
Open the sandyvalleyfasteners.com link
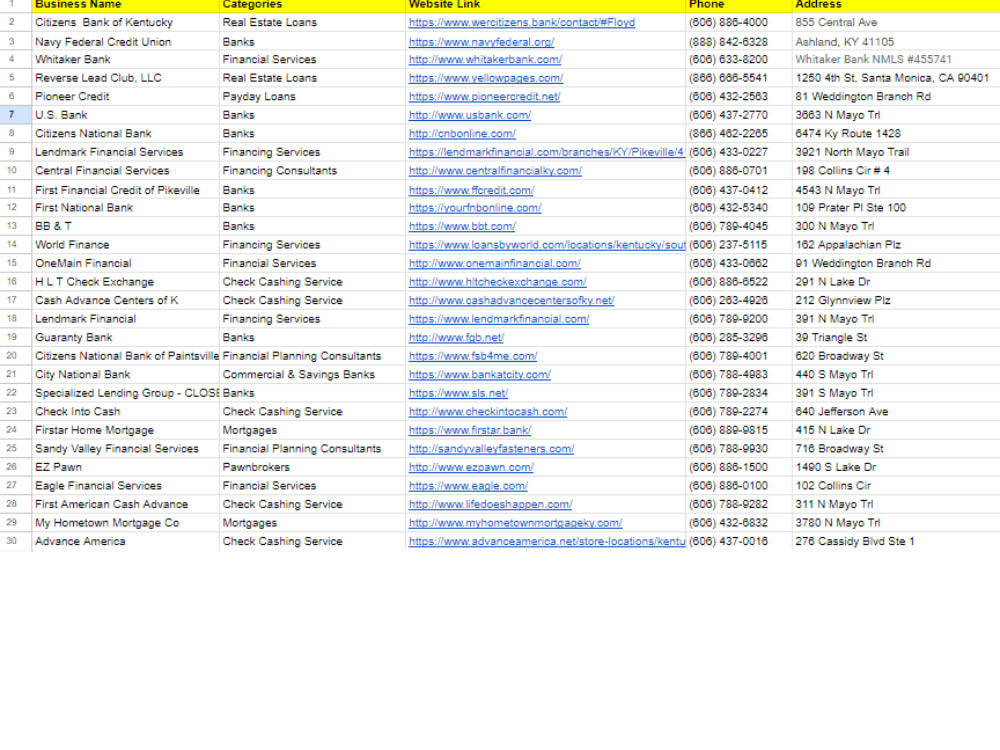pyautogui.click(x=491, y=448)
